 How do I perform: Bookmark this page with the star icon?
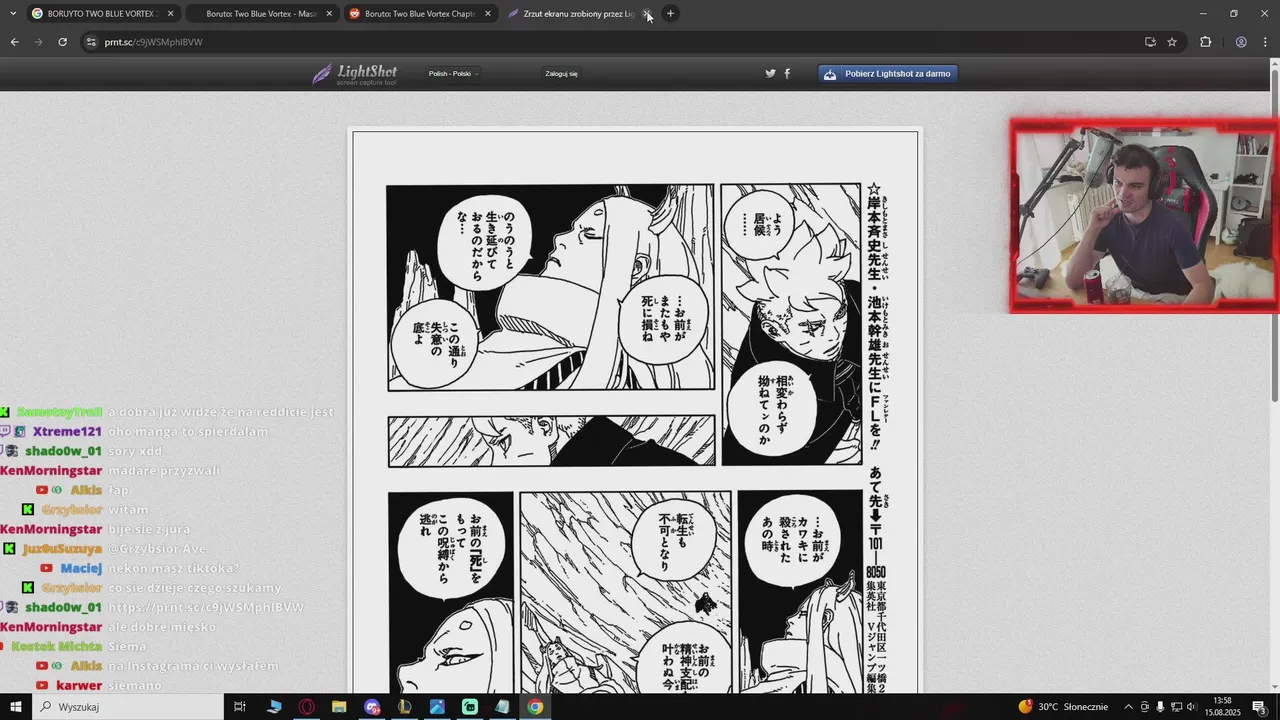[1172, 42]
